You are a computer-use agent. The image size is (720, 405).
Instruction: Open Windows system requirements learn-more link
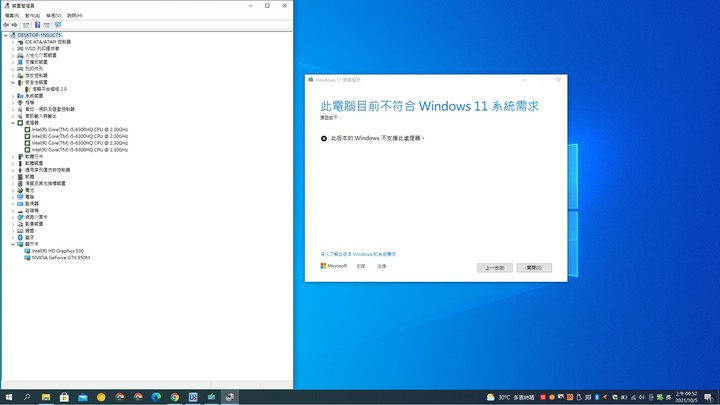(358, 254)
